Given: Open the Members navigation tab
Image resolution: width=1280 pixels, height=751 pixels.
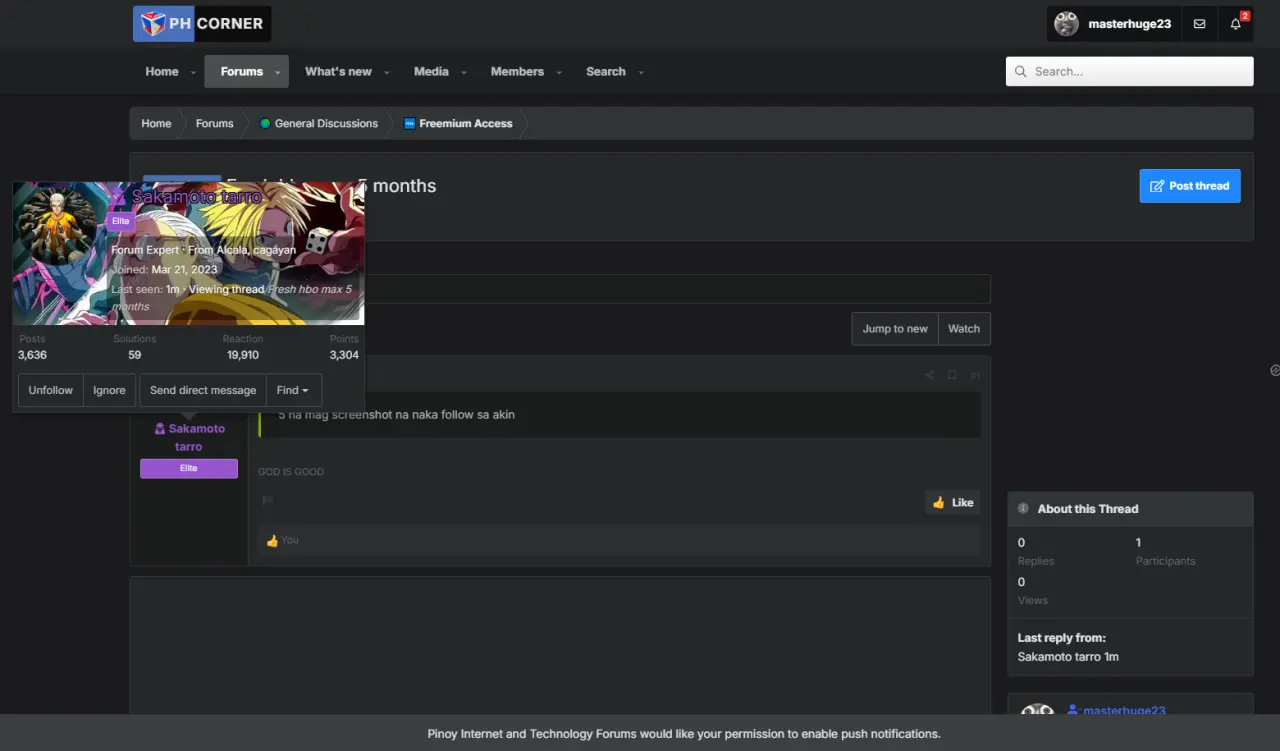Looking at the screenshot, I should [x=517, y=72].
